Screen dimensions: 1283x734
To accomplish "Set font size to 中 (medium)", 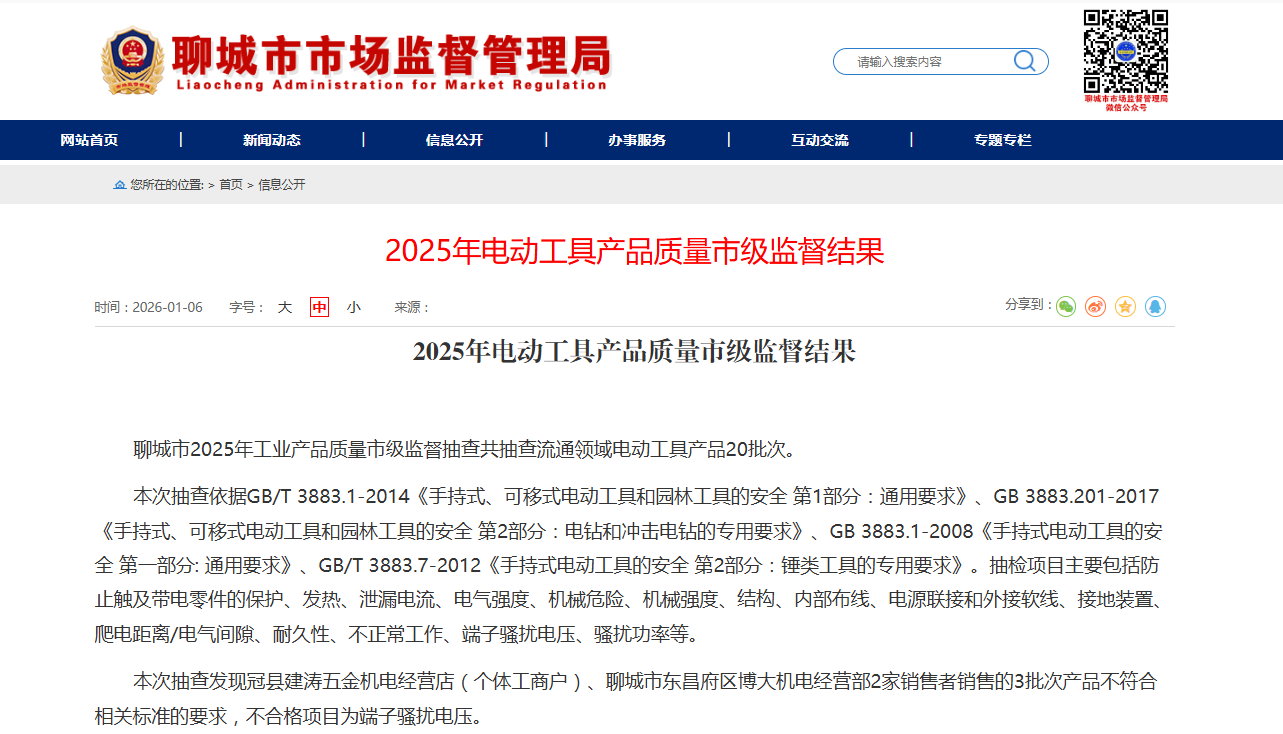I will coord(319,307).
